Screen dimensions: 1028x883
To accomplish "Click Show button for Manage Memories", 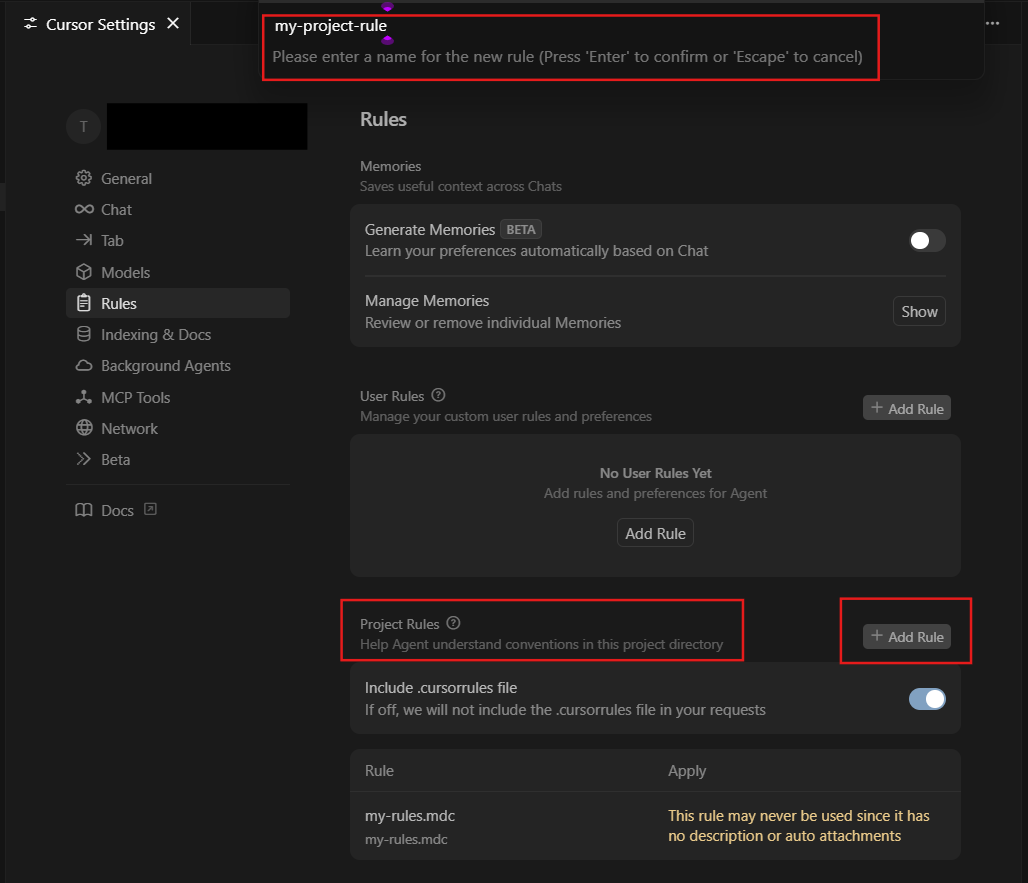I will coord(919,311).
